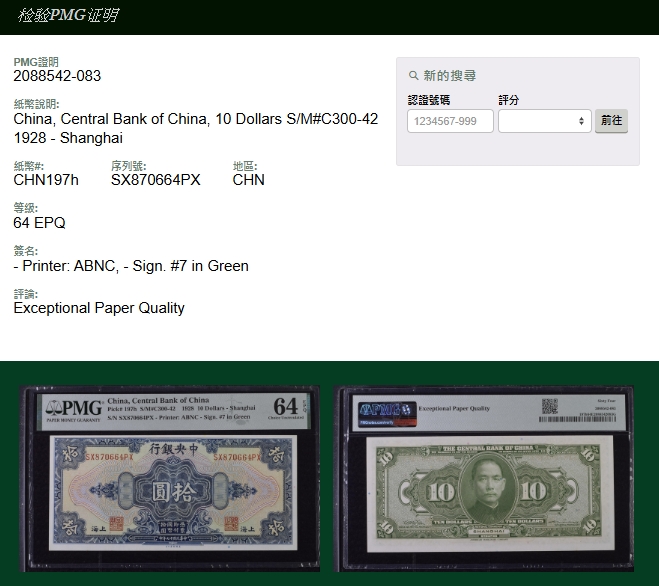This screenshot has width=659, height=586.
Task: Select the grade text 64 EPQ
Action: point(40,223)
